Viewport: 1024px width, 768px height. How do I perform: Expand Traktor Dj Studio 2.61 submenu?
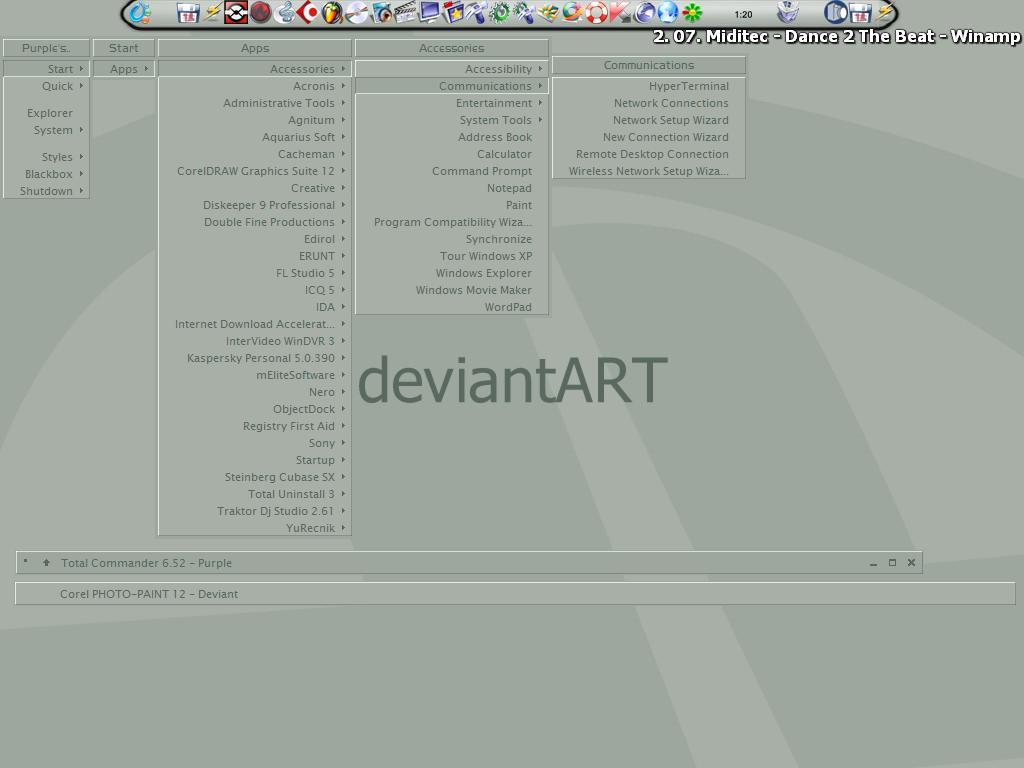tap(255, 511)
